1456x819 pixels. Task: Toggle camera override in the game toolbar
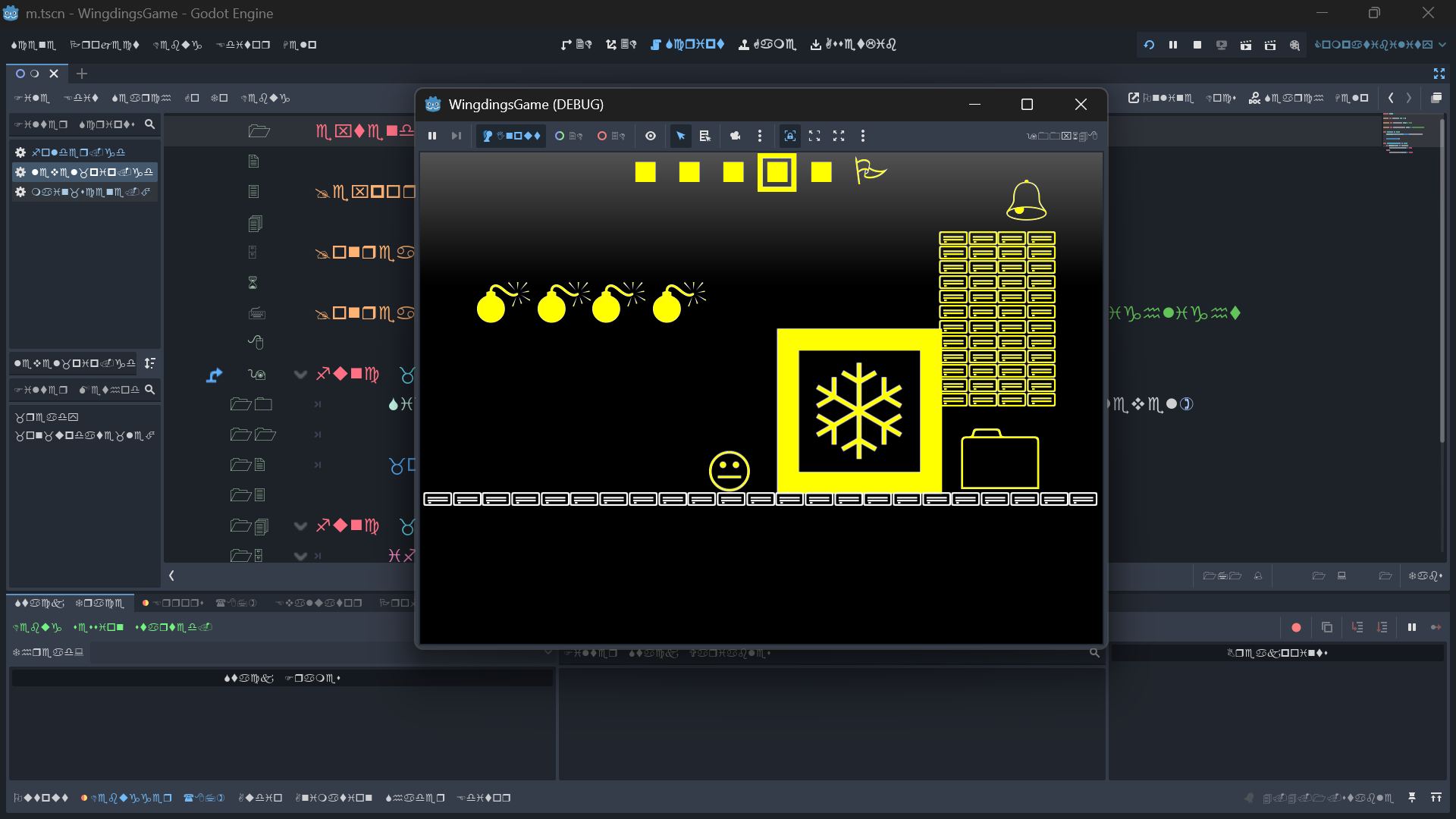(735, 136)
